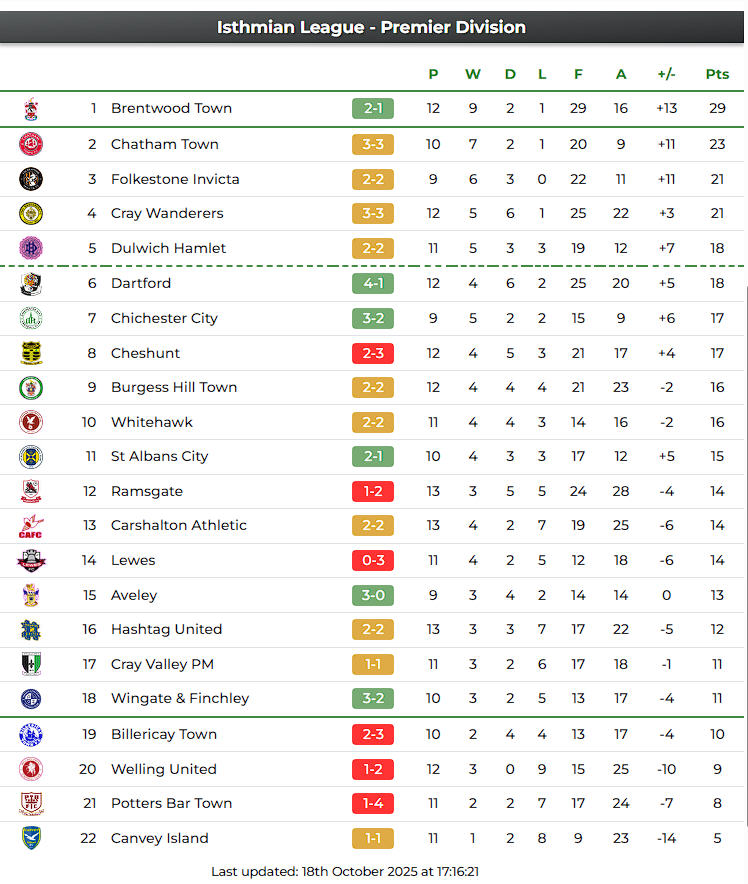Viewport: 748px width, 884px height.
Task: Click the +/- goal difference column header
Action: (x=666, y=74)
